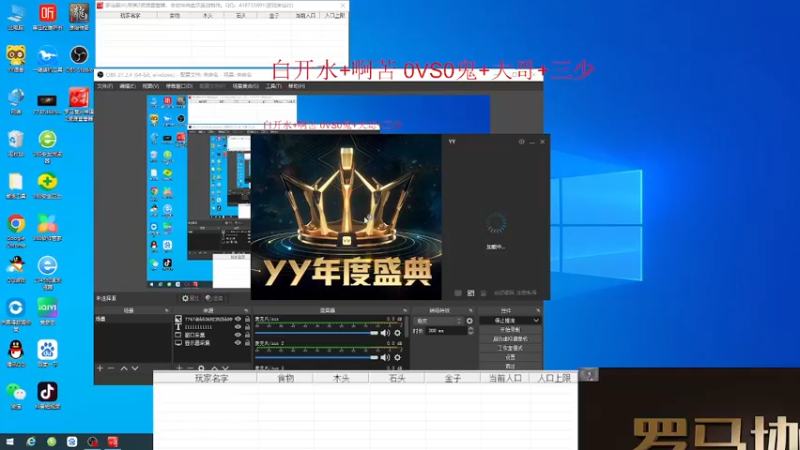Image resolution: width=800 pixels, height=450 pixels.
Task: Open Internet Explorer from the taskbar
Action: (x=31, y=441)
